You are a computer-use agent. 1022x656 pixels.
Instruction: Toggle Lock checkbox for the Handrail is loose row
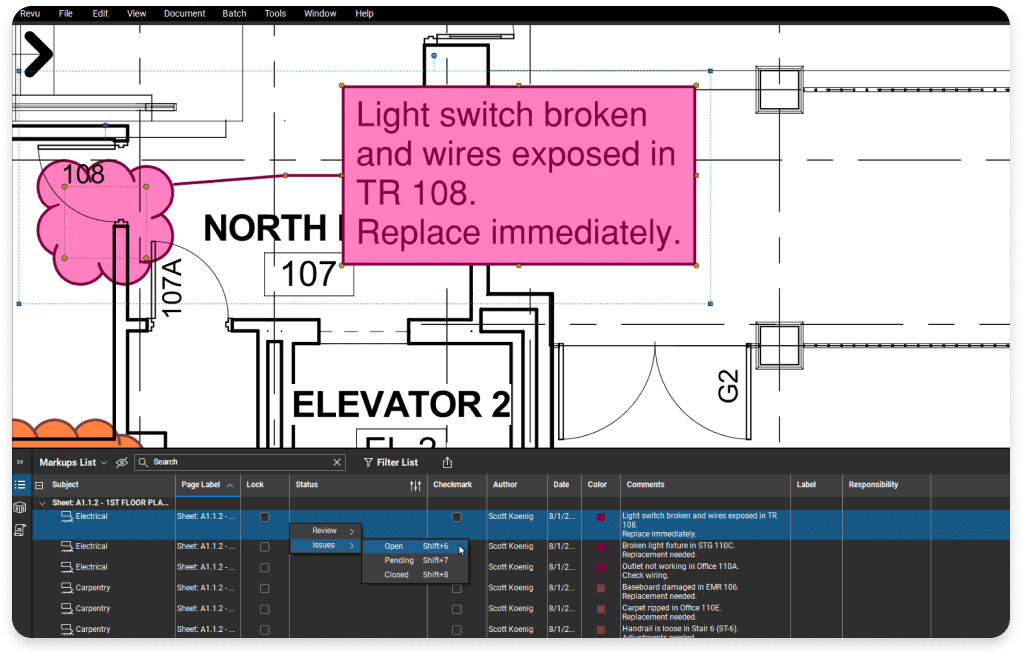[x=265, y=630]
